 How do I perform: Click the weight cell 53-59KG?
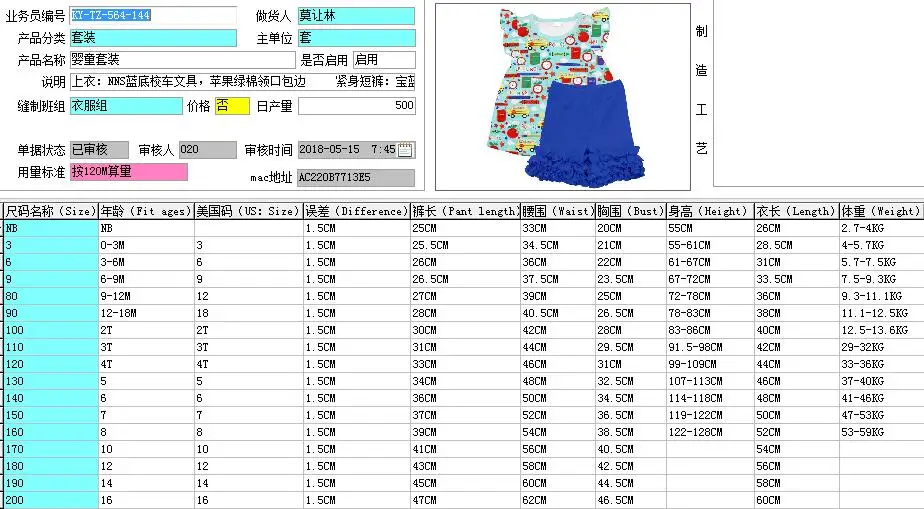tap(882, 432)
